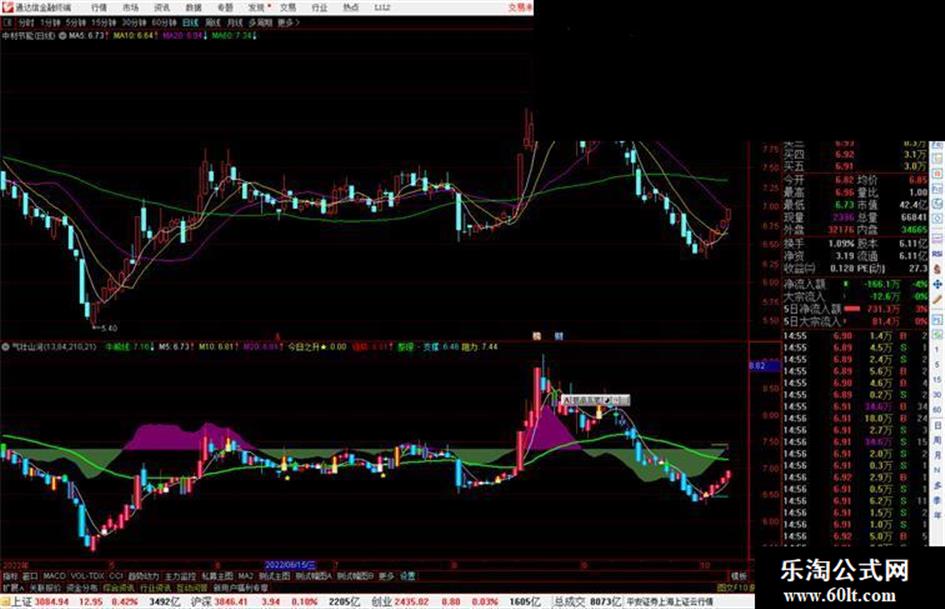Viewport: 945px width, 609px height.
Task: Switch to 60分钟 period
Action: 164,22
